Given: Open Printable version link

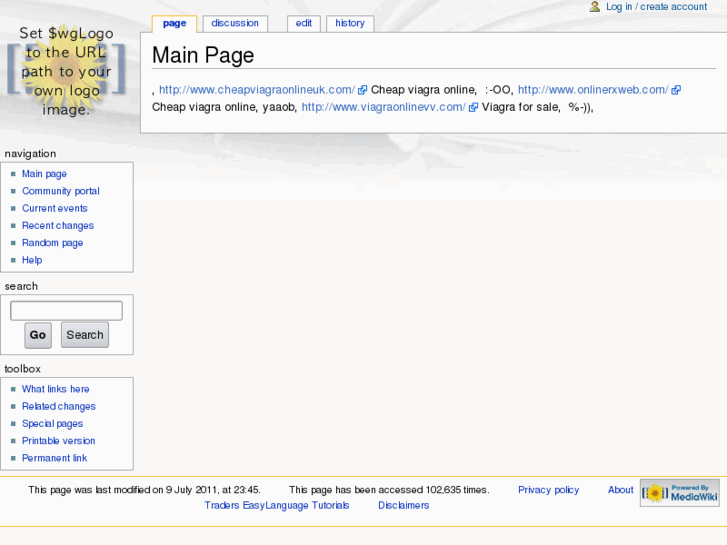Looking at the screenshot, I should point(58,441).
